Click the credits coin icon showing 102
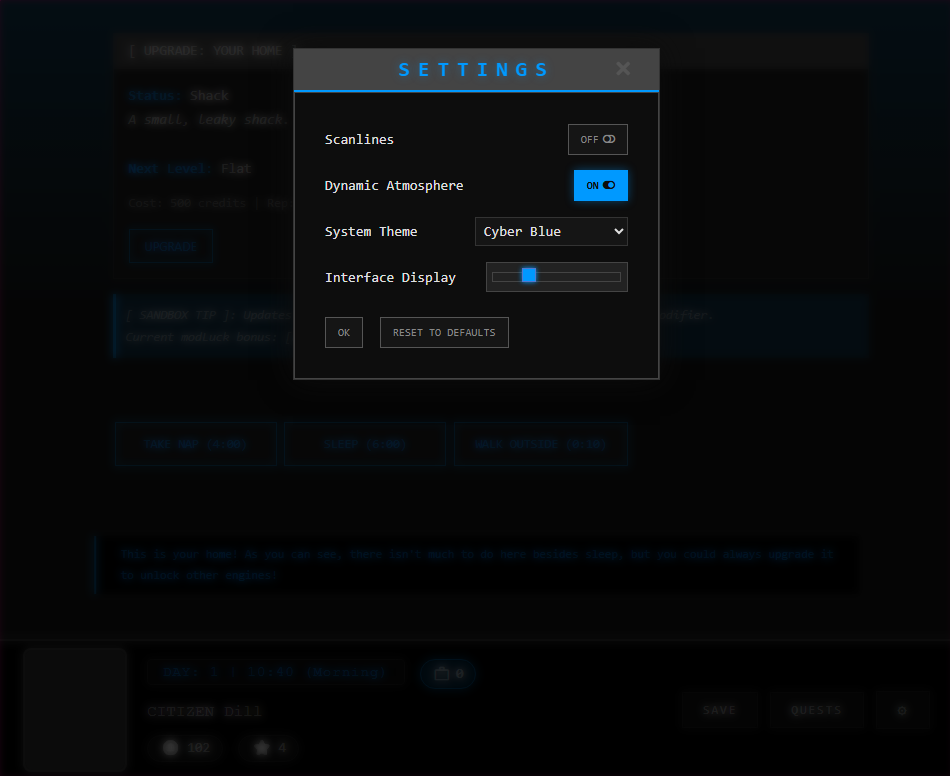 pos(170,748)
